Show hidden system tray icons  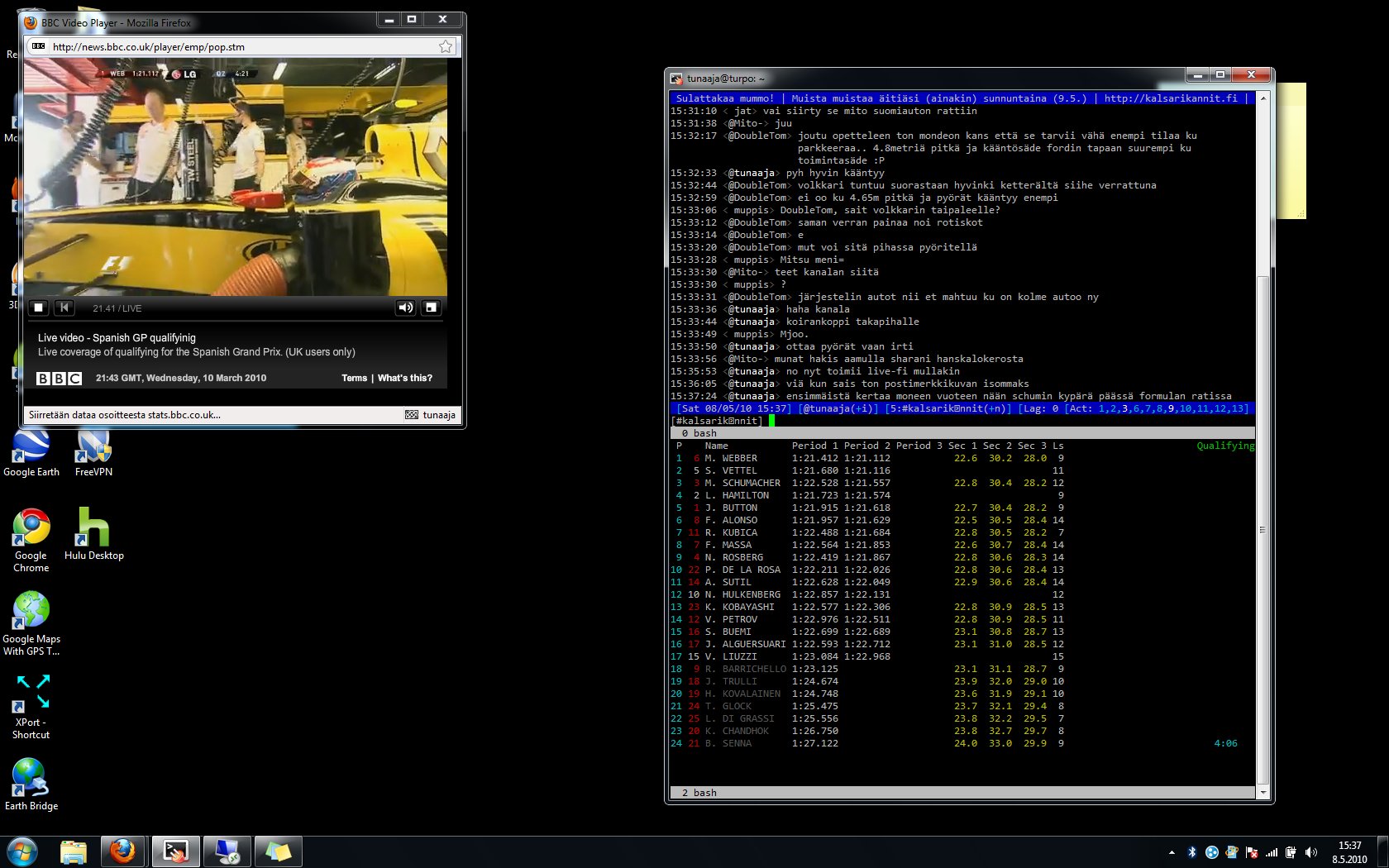click(1171, 852)
